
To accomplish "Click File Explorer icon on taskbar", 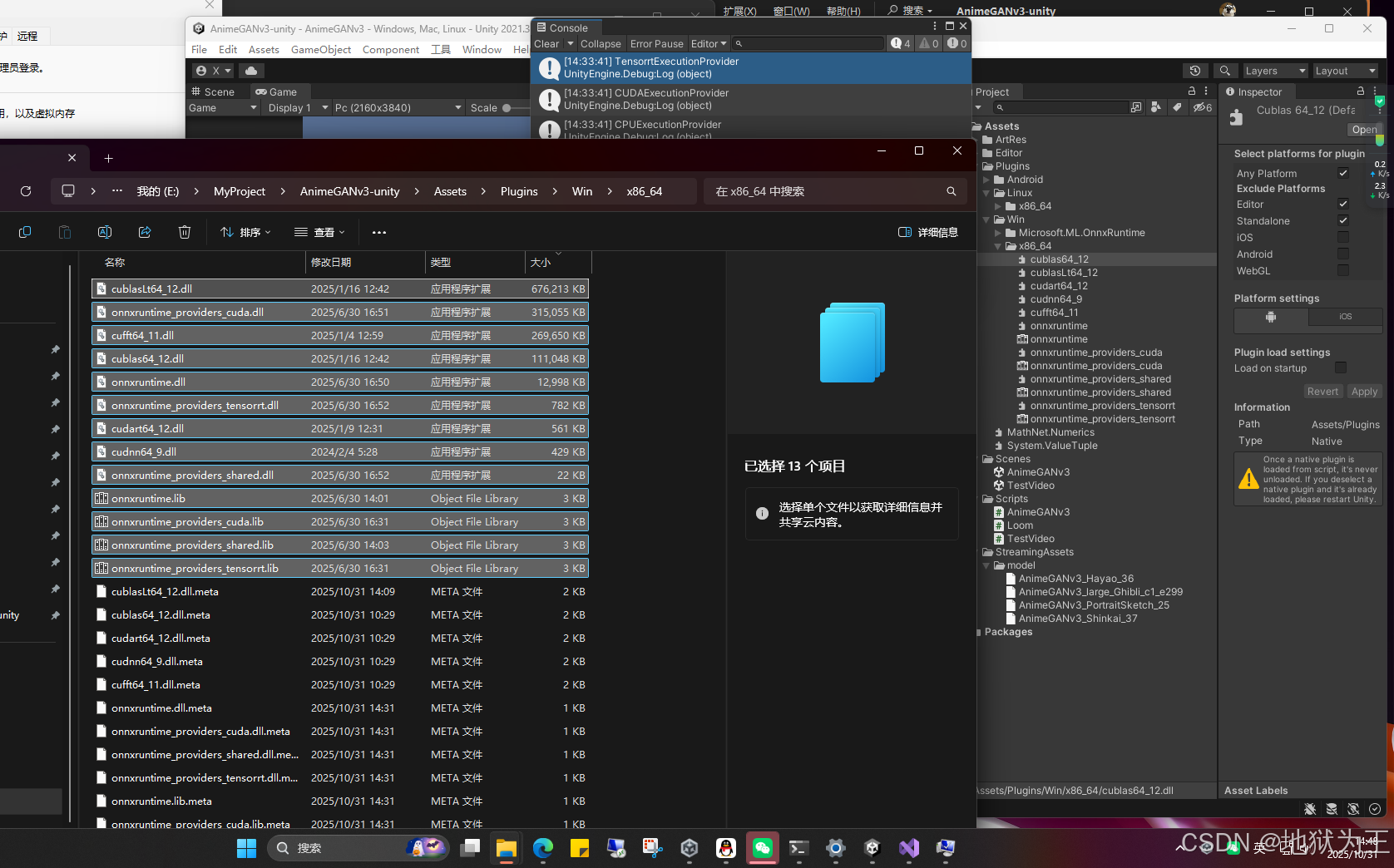I will 507,848.
